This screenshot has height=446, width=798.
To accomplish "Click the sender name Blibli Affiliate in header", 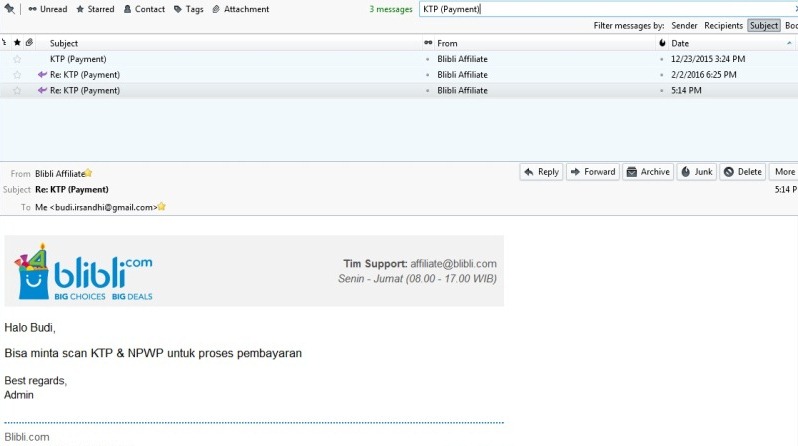I will pos(60,174).
